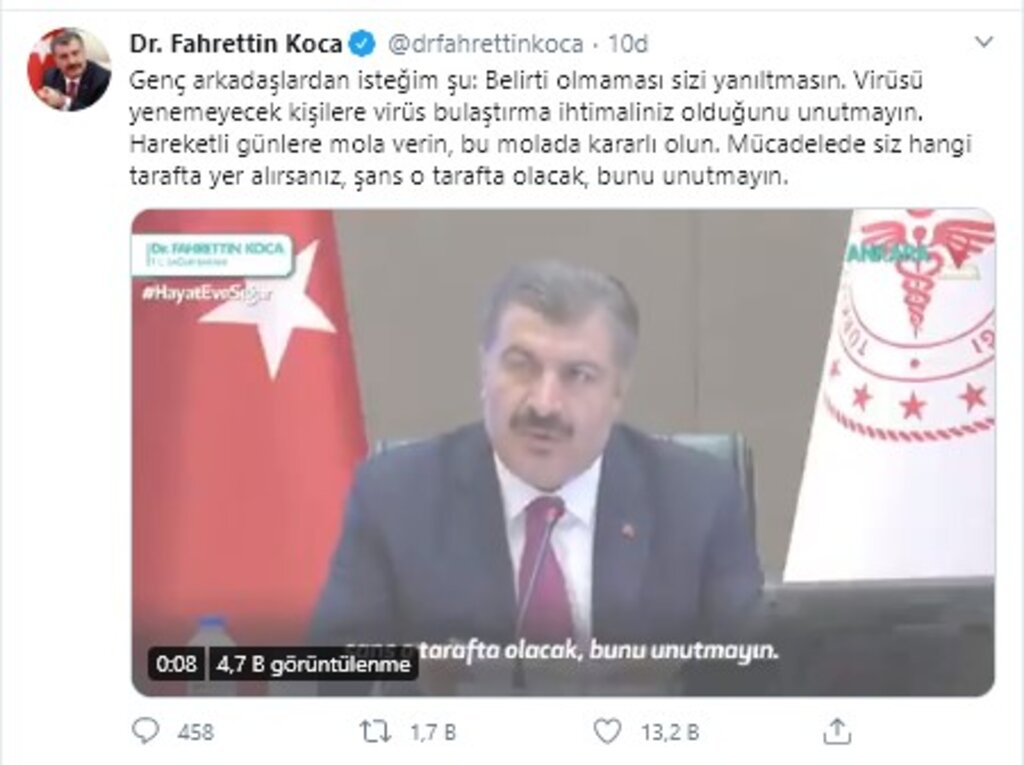Viewport: 1024px width, 765px height.
Task: Click the reply speech bubble icon
Action: [x=145, y=731]
